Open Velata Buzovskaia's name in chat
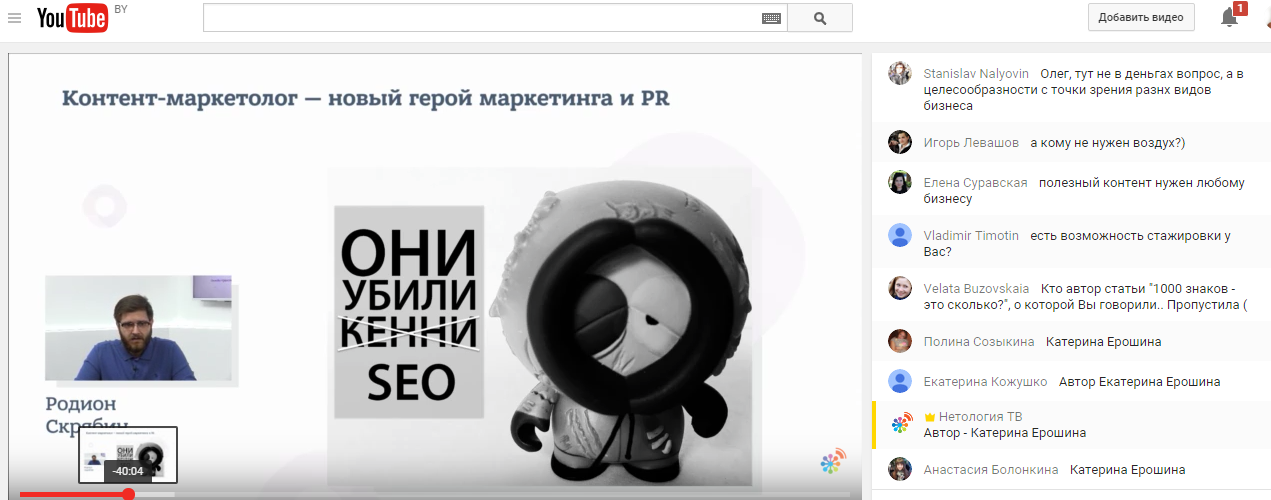This screenshot has height=500, width=1271. pyautogui.click(x=976, y=288)
